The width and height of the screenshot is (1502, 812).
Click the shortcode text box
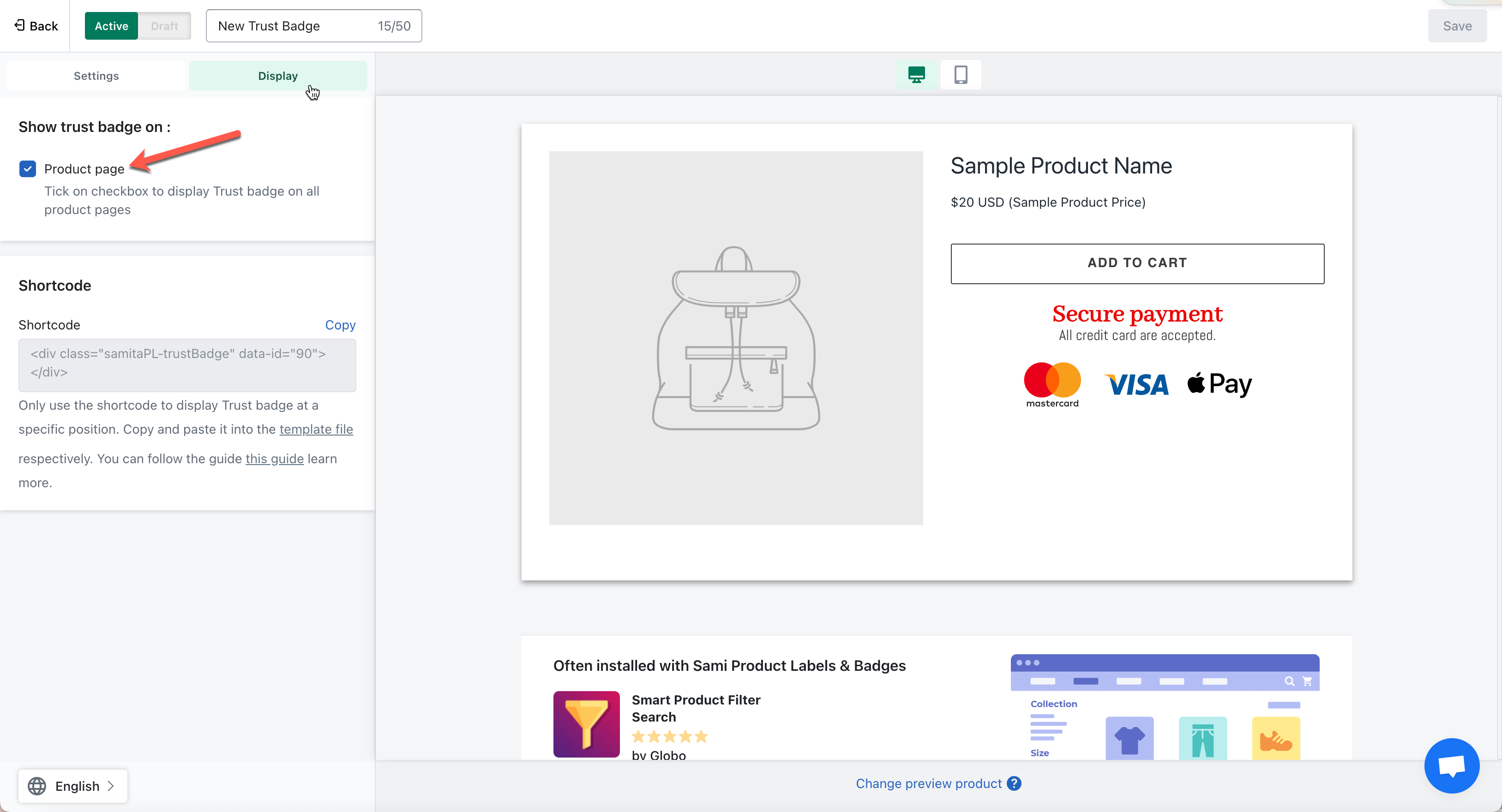[x=187, y=365]
